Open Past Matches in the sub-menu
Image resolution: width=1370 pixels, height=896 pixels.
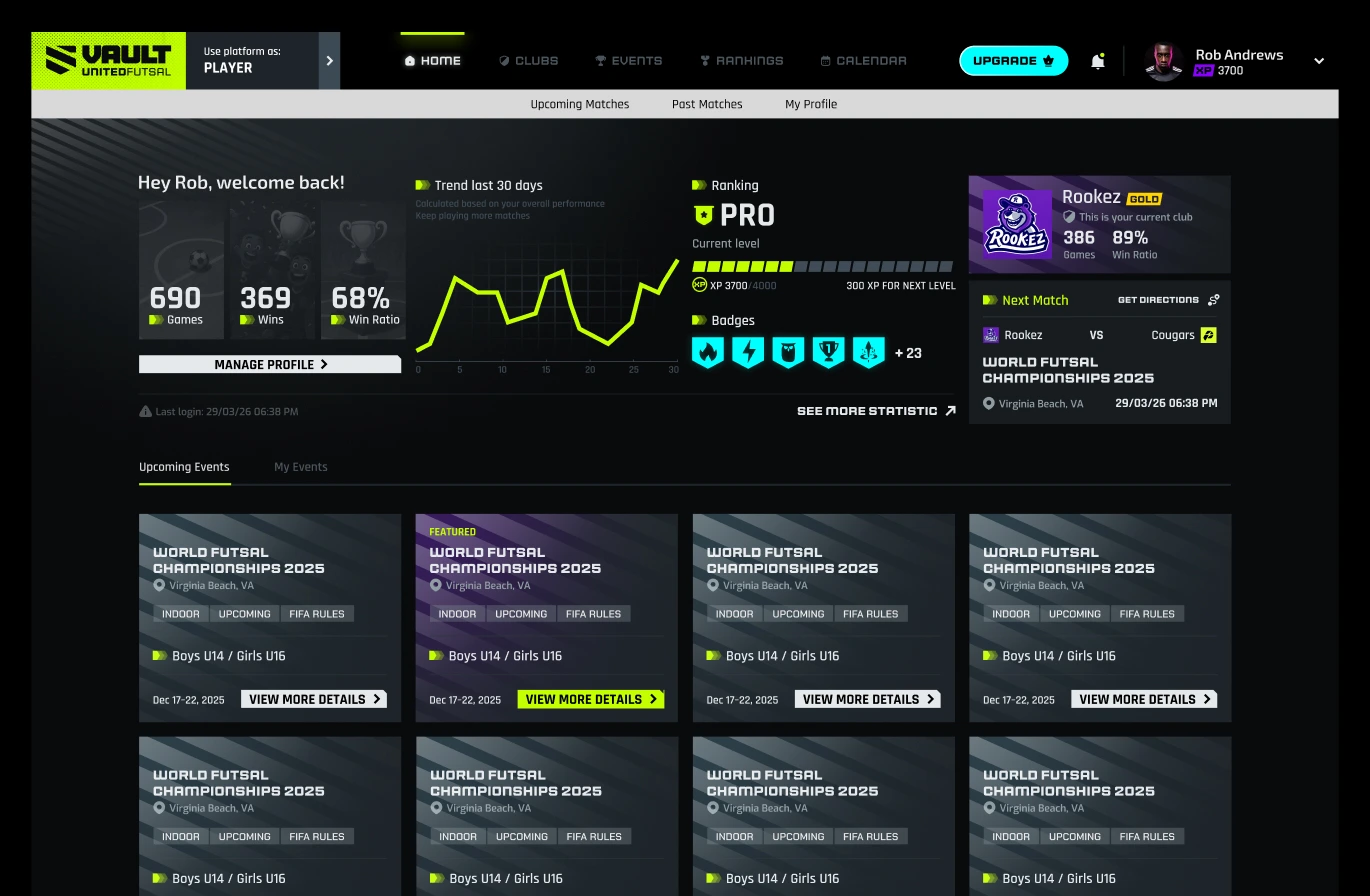point(707,104)
